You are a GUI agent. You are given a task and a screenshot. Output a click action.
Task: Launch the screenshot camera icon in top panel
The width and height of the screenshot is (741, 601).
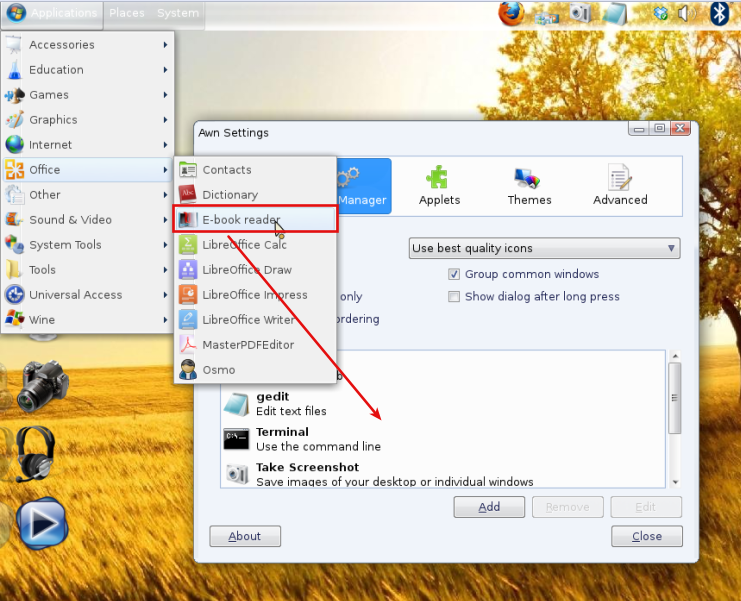(580, 13)
